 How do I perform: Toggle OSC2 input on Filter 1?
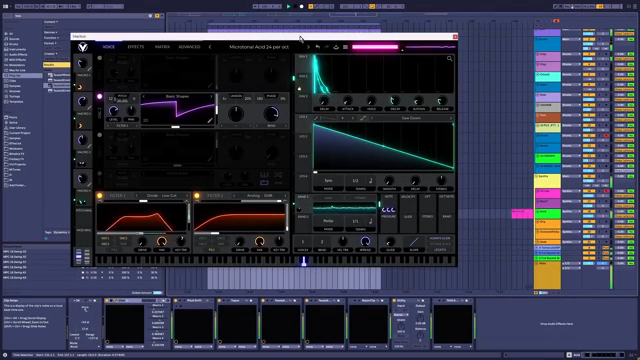123,238
